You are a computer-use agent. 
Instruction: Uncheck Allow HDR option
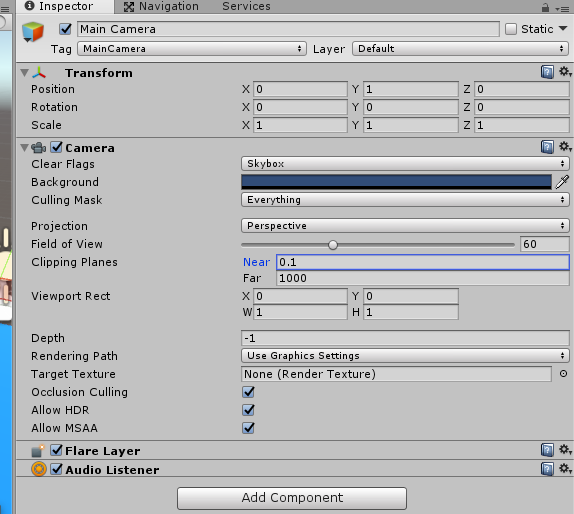point(248,410)
